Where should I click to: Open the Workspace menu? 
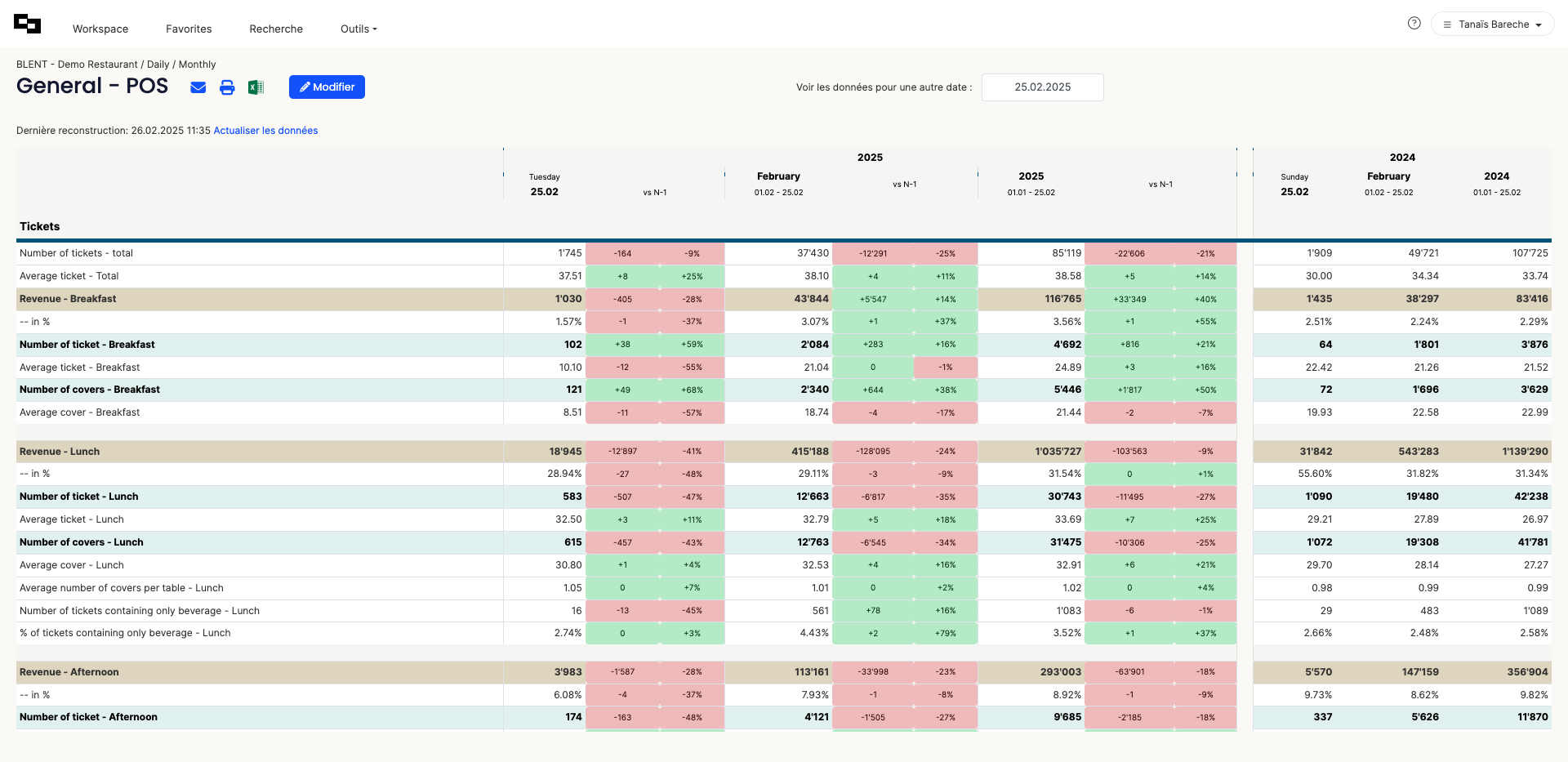pyautogui.click(x=100, y=29)
